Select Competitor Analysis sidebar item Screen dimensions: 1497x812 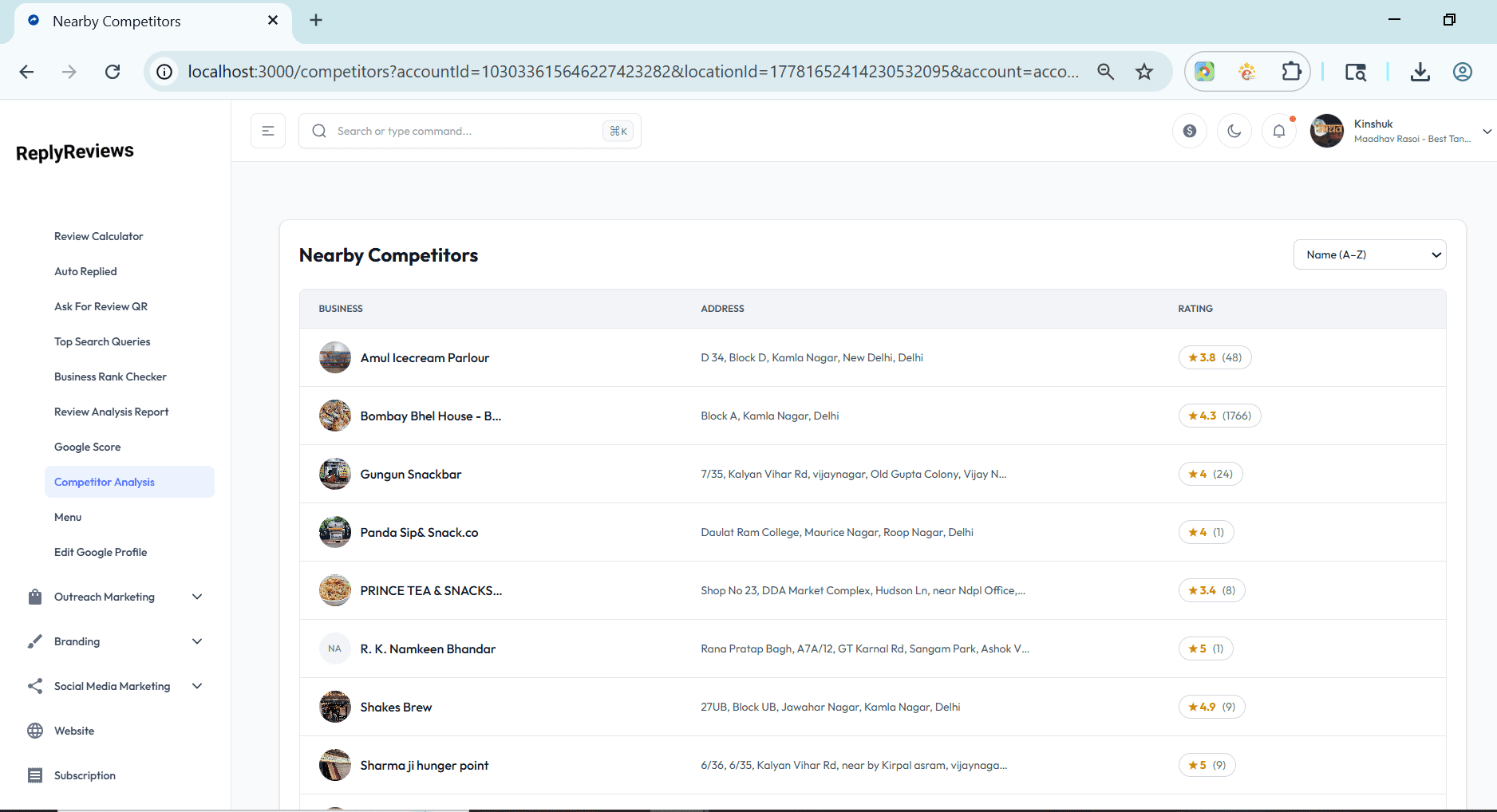coord(129,482)
